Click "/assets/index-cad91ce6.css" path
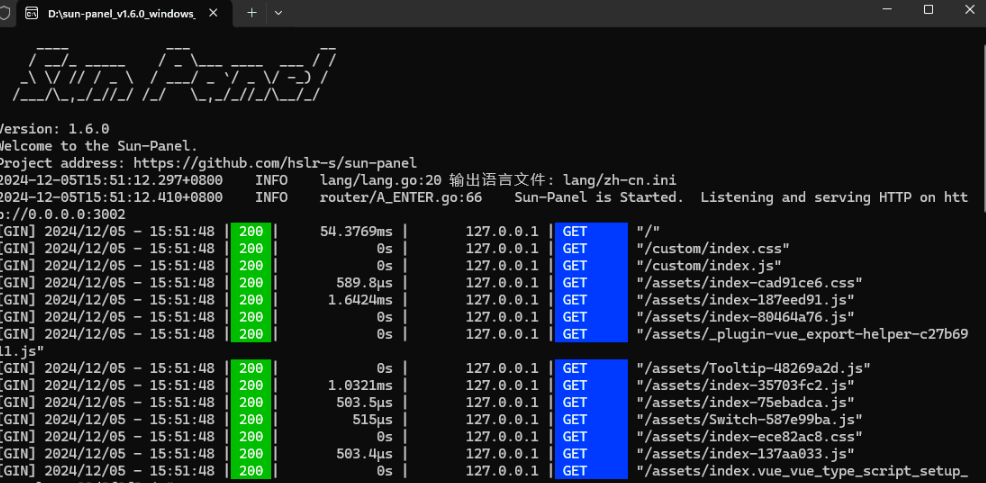The image size is (986, 483). click(x=749, y=282)
